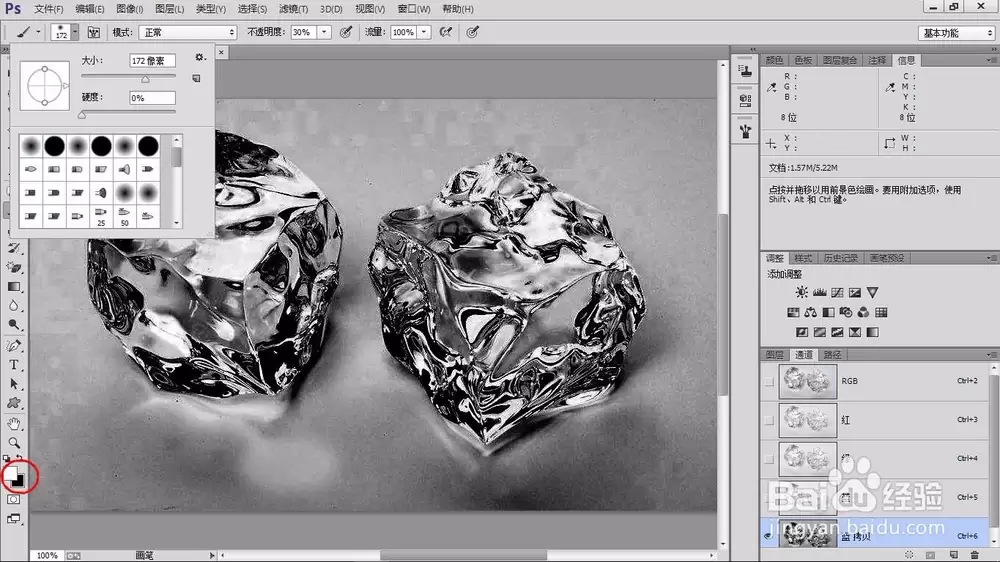The image size is (1000, 562).
Task: Enable airbrush-style build-up icon
Action: 446,32
